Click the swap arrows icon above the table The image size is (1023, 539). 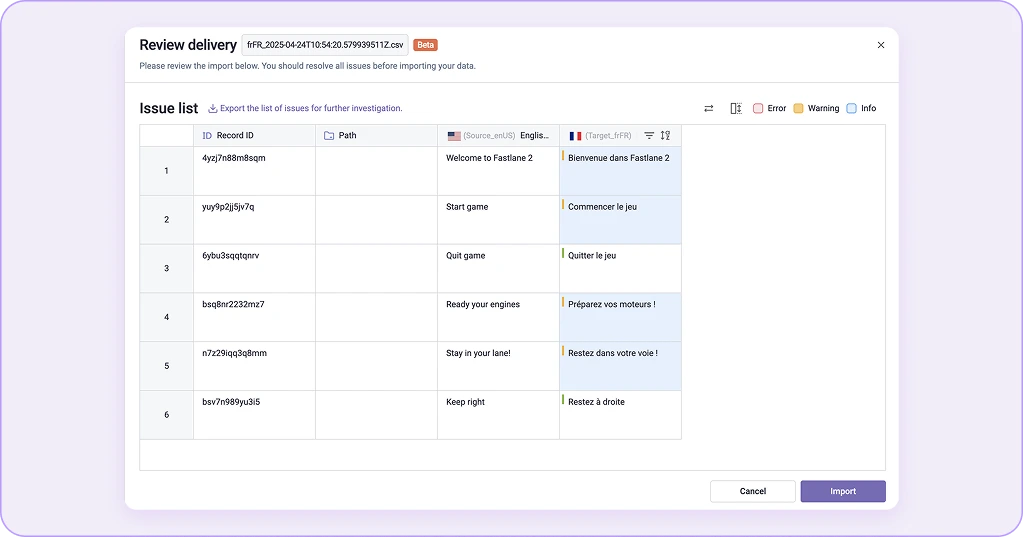point(709,108)
